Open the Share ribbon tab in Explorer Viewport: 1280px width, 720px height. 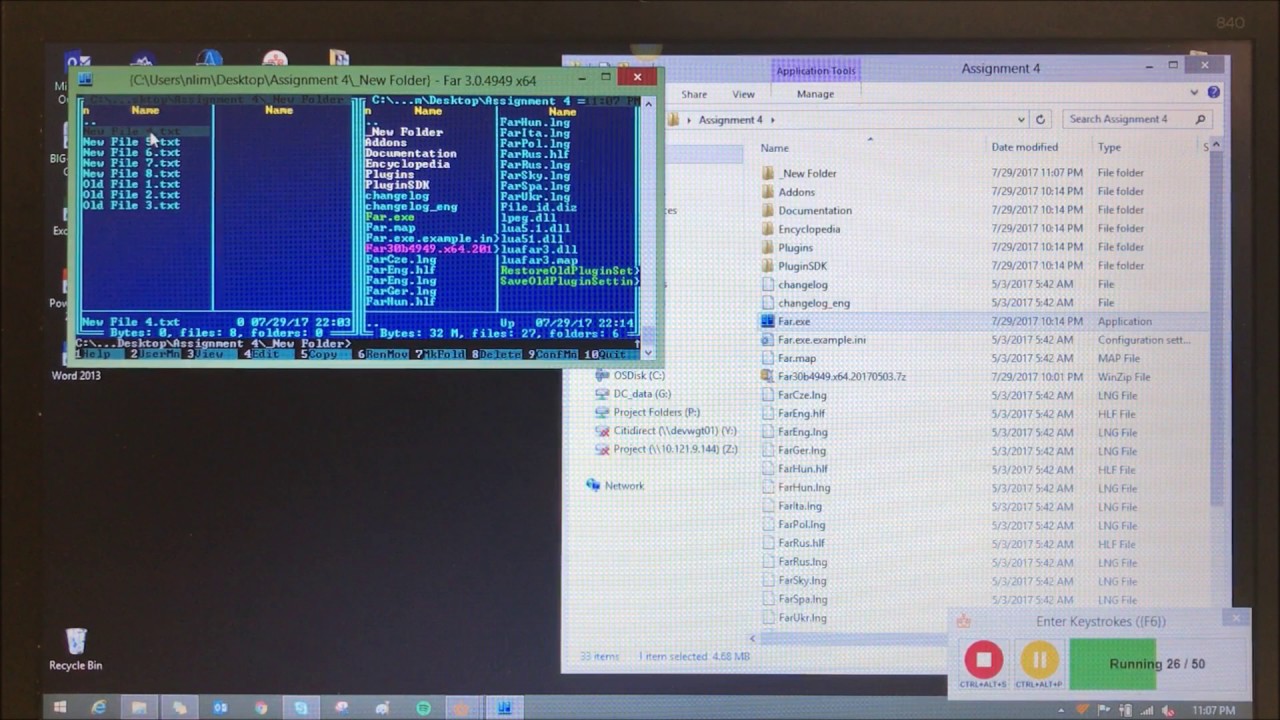[694, 94]
